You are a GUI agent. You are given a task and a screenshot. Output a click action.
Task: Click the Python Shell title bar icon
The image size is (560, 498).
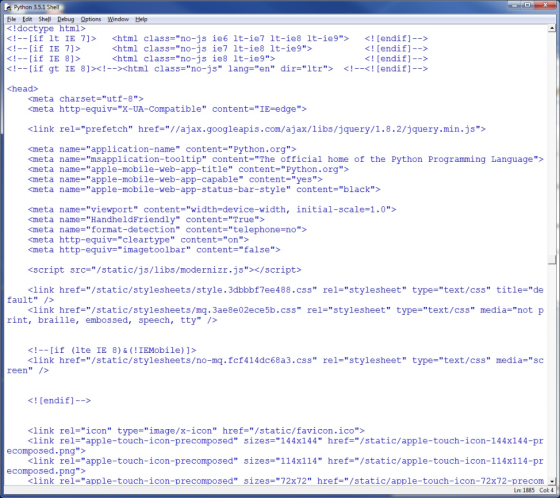point(8,7)
